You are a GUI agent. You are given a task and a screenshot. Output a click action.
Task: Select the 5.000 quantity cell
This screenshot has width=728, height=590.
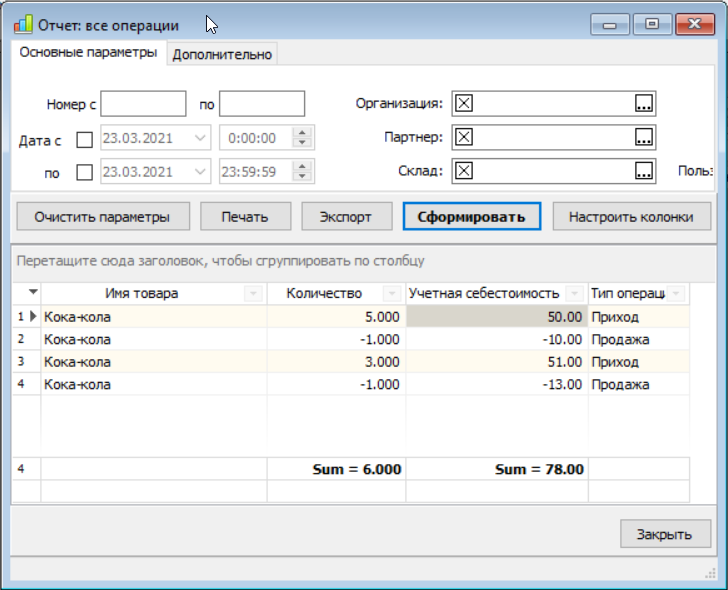click(337, 317)
